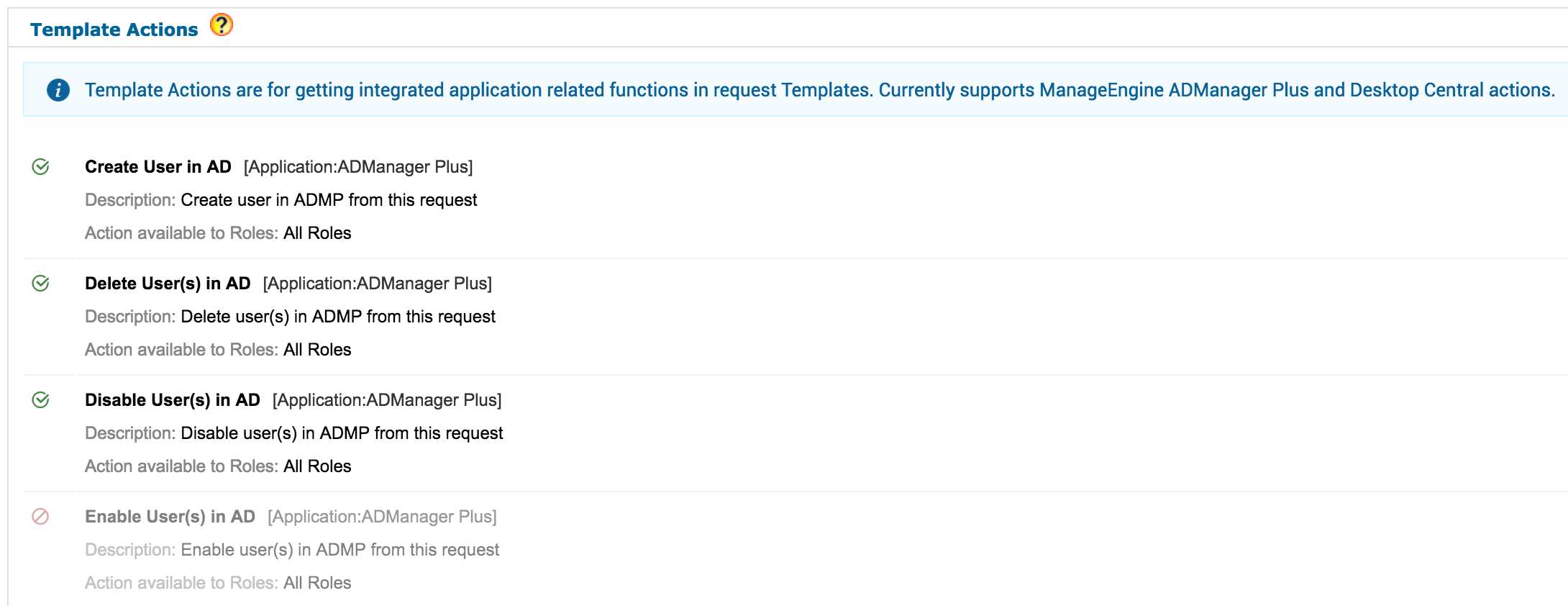The image size is (1568, 606).
Task: Toggle enabled status icon for Create User in AD
Action: (41, 167)
